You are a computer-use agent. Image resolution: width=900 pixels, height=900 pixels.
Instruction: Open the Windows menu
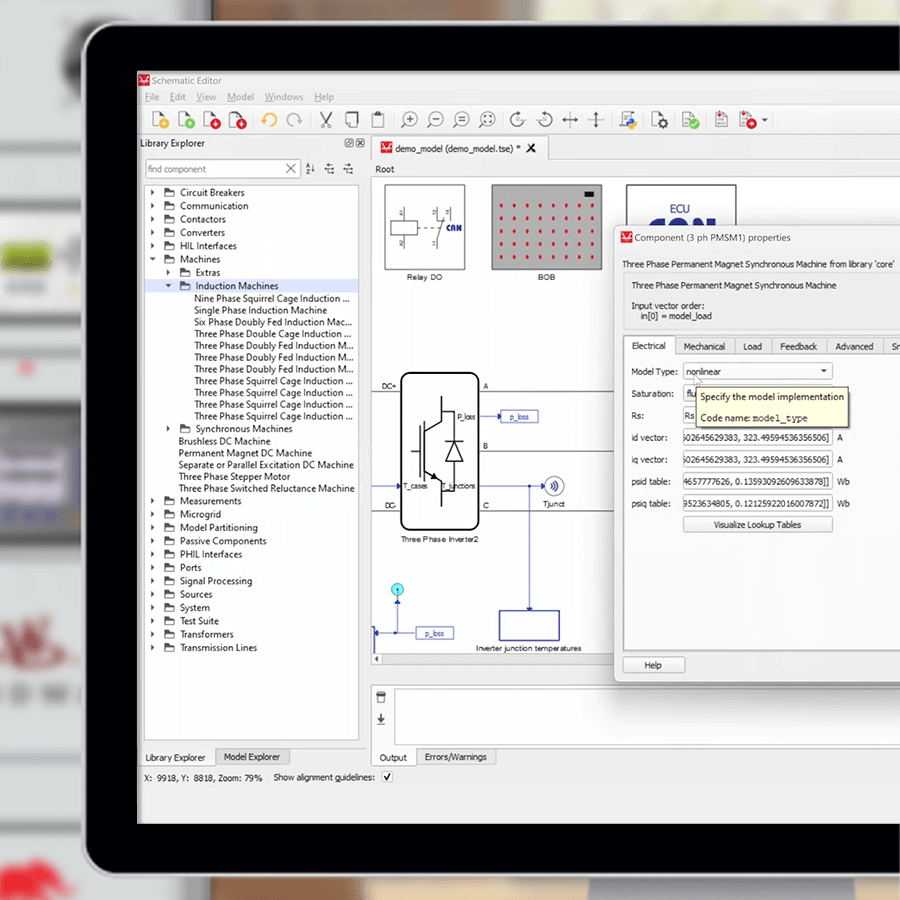point(284,97)
